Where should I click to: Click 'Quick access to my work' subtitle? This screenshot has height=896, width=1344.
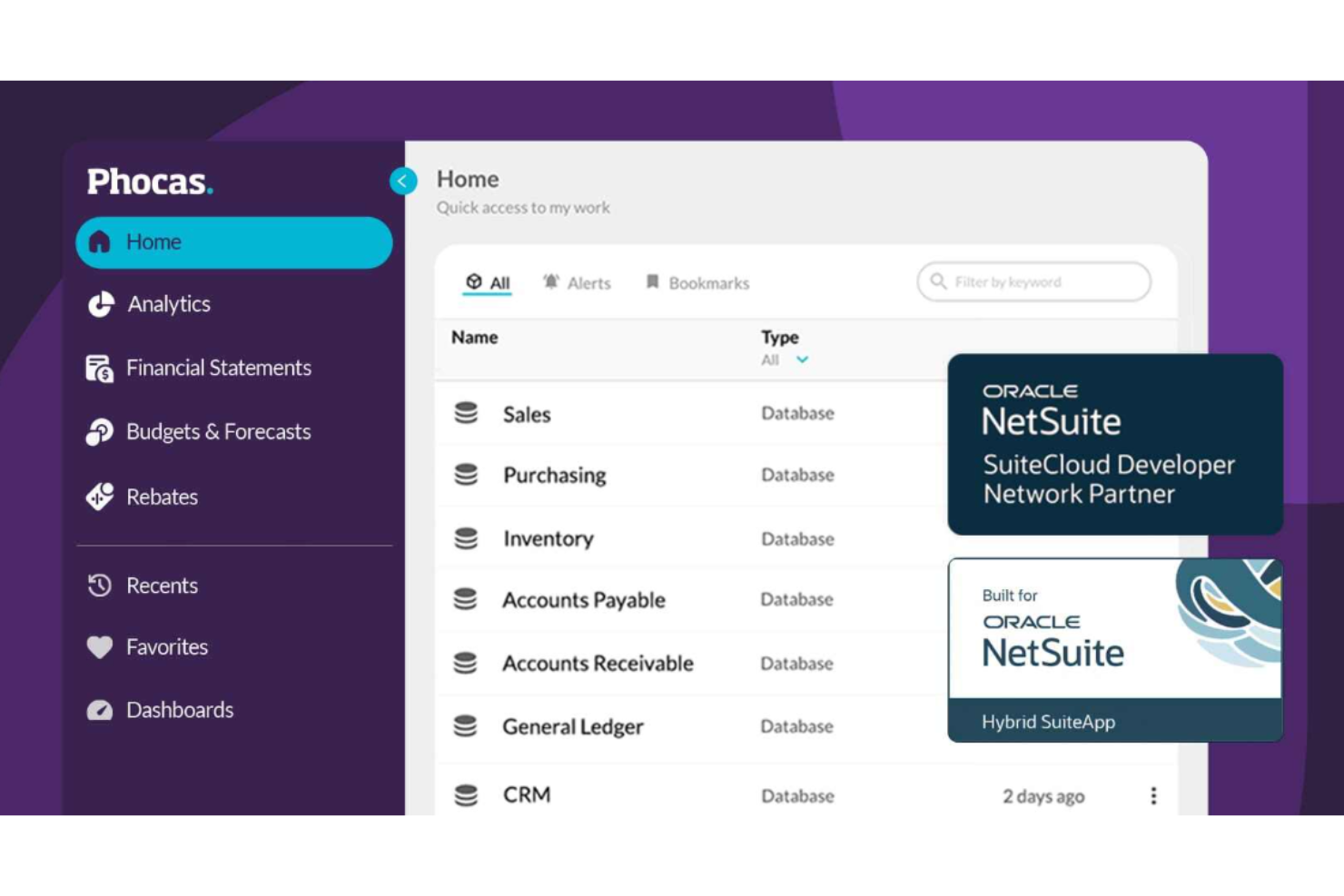523,208
